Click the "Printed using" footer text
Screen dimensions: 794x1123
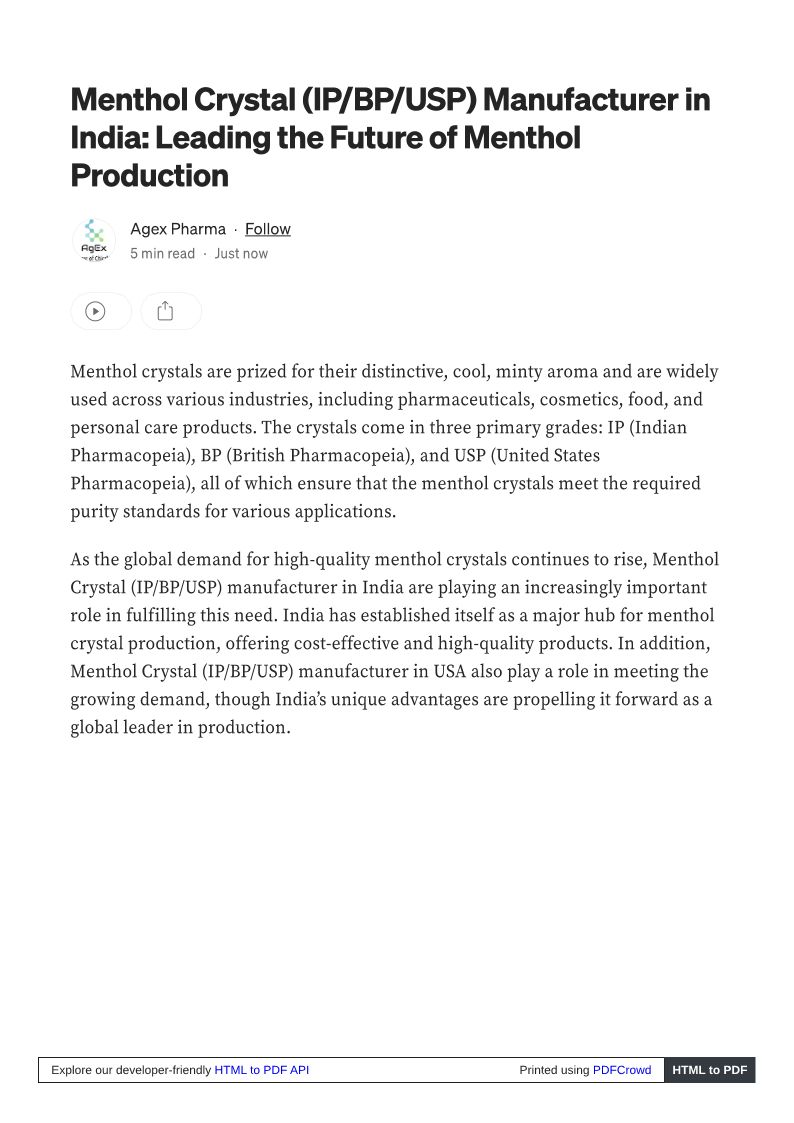[554, 1070]
